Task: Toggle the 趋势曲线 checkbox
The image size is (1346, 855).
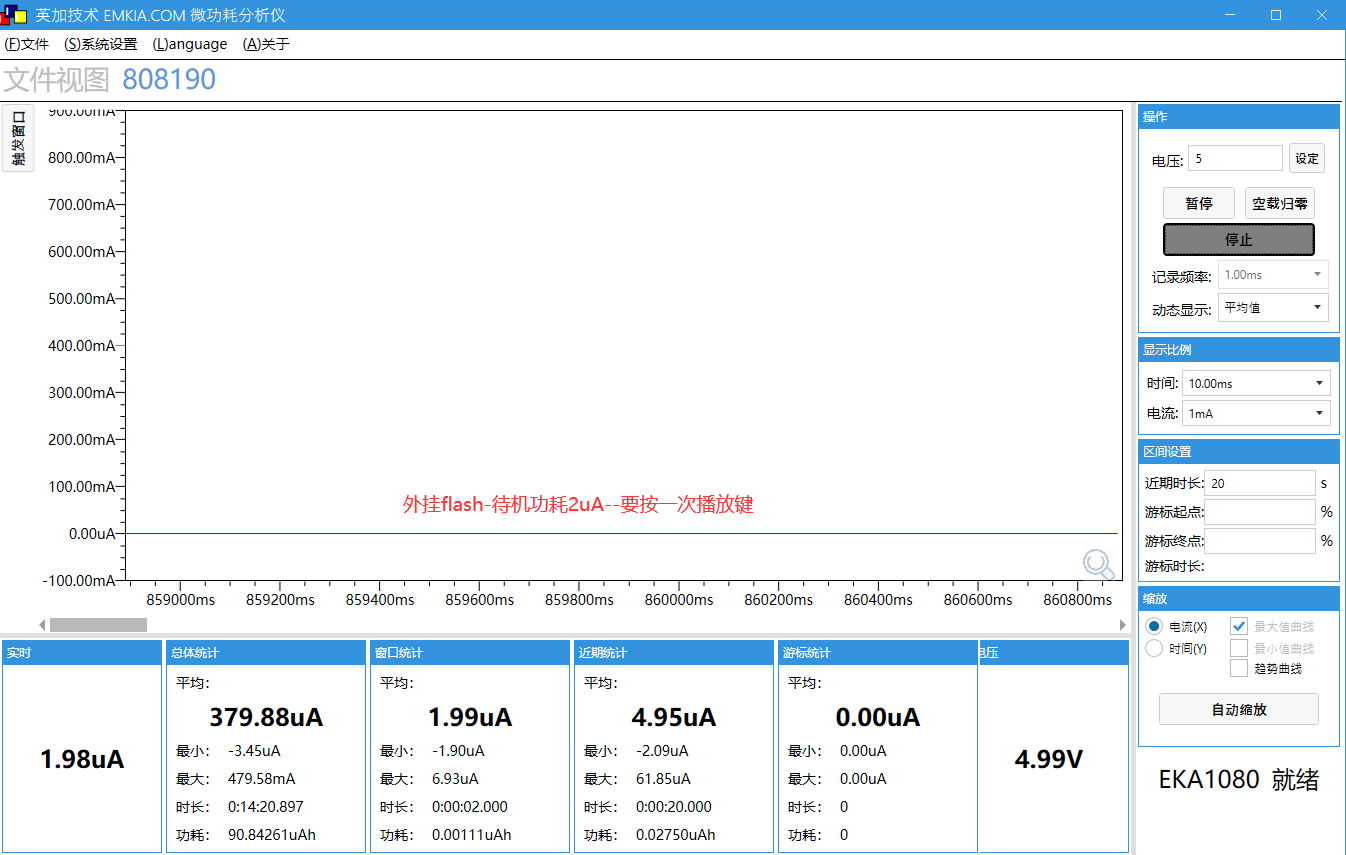Action: click(x=1239, y=668)
